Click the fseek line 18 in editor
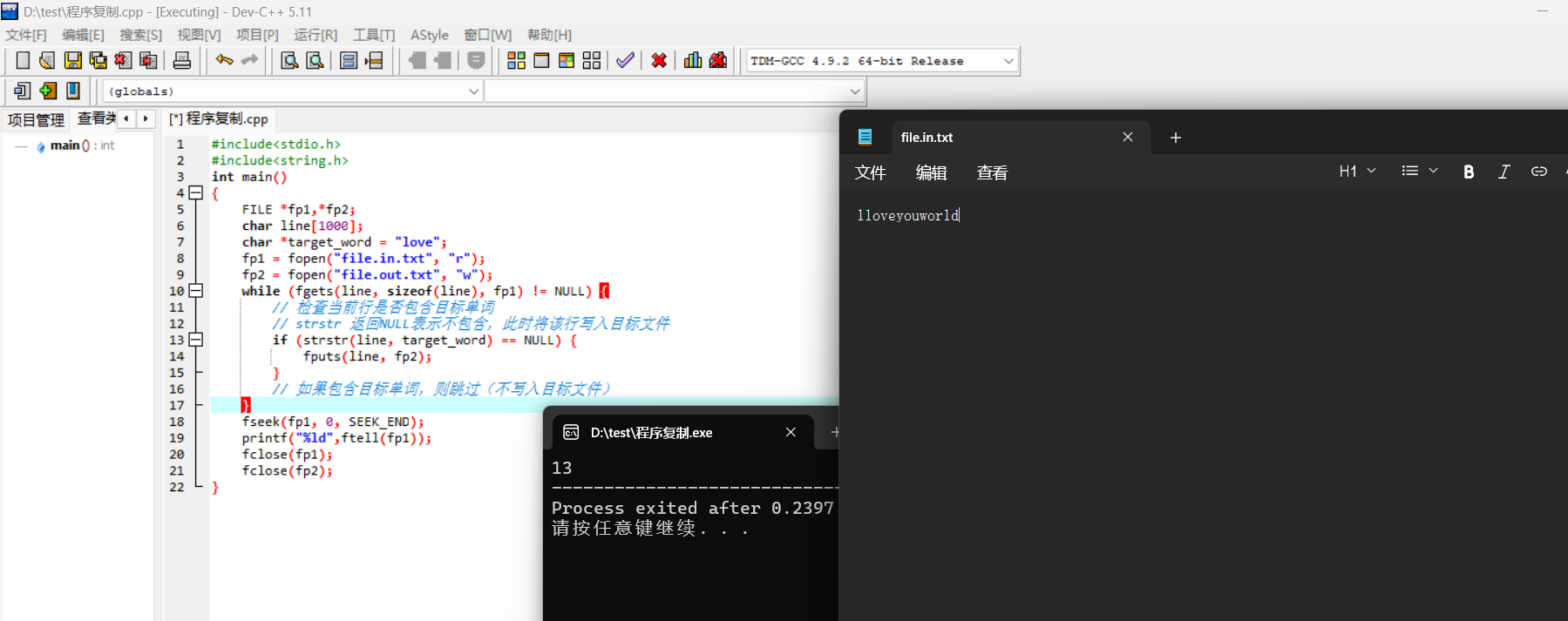Image resolution: width=1568 pixels, height=621 pixels. (332, 422)
